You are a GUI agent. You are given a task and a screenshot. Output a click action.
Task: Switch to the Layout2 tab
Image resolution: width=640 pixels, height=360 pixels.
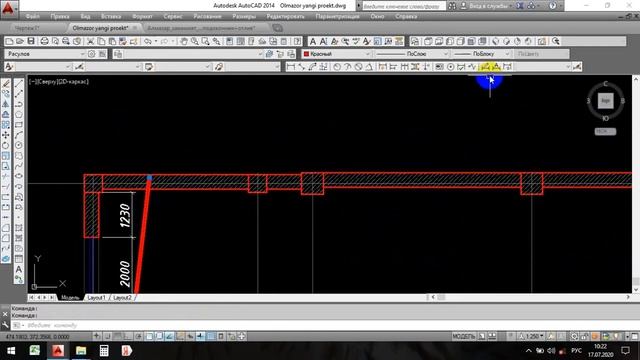click(122, 298)
